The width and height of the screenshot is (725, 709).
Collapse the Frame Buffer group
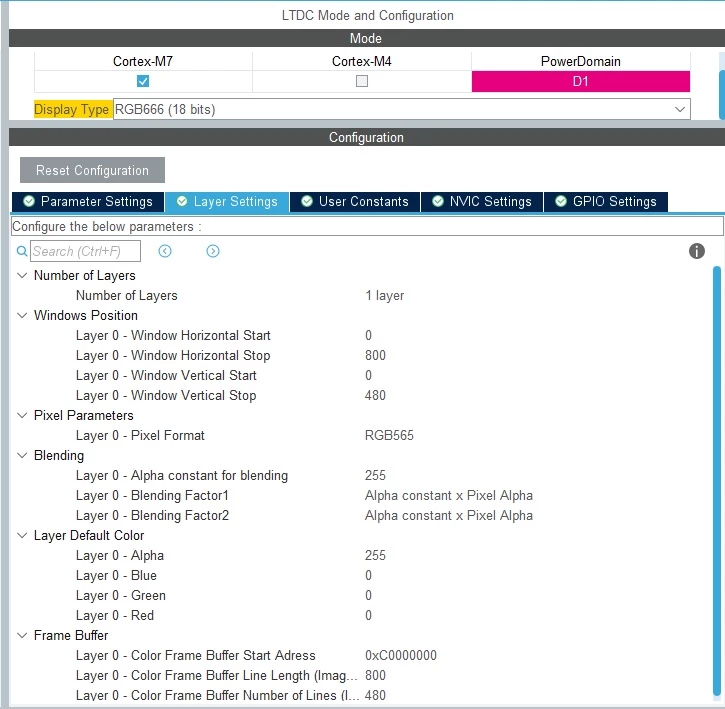coord(22,635)
